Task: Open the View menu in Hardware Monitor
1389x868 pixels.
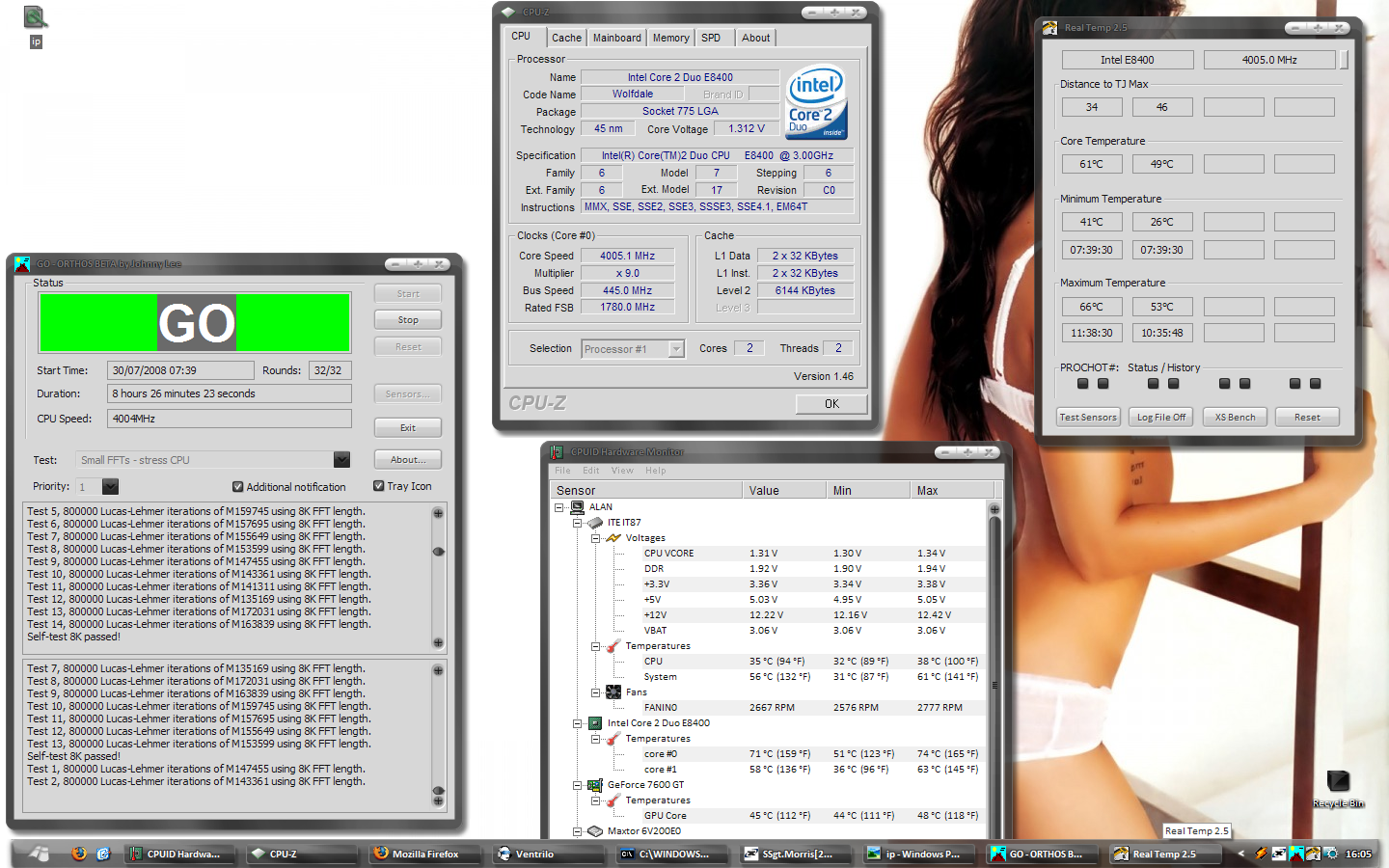Action: pos(622,471)
